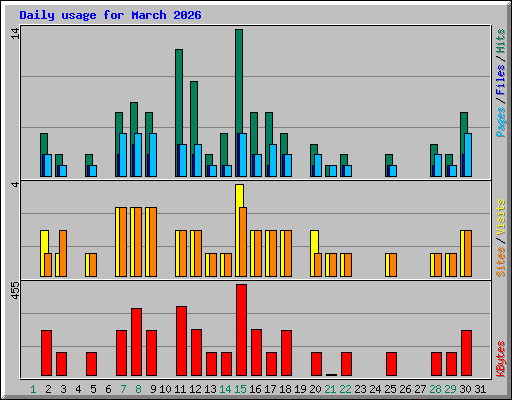Click the '14' hits scale value
Viewport: 512px width, 400px height.
[15, 33]
